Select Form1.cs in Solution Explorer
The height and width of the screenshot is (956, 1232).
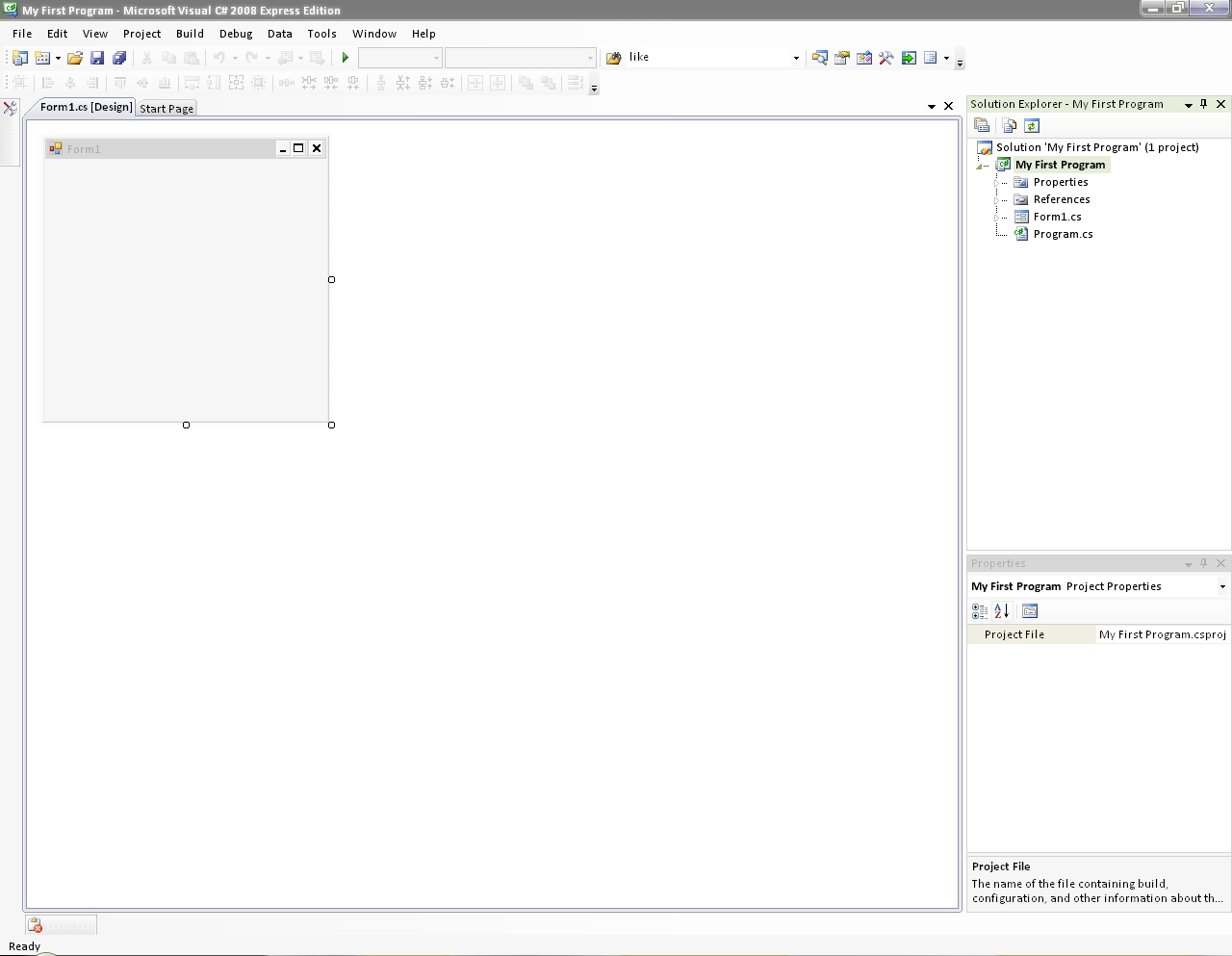[x=1057, y=217]
